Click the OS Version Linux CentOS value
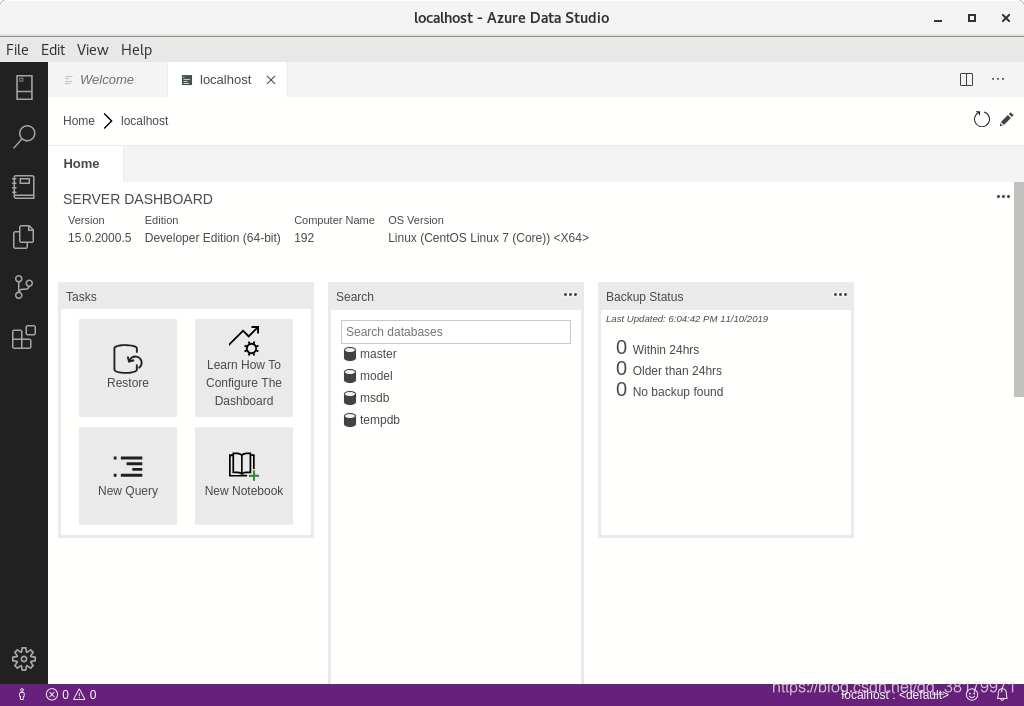Viewport: 1024px width, 706px height. pos(488,238)
